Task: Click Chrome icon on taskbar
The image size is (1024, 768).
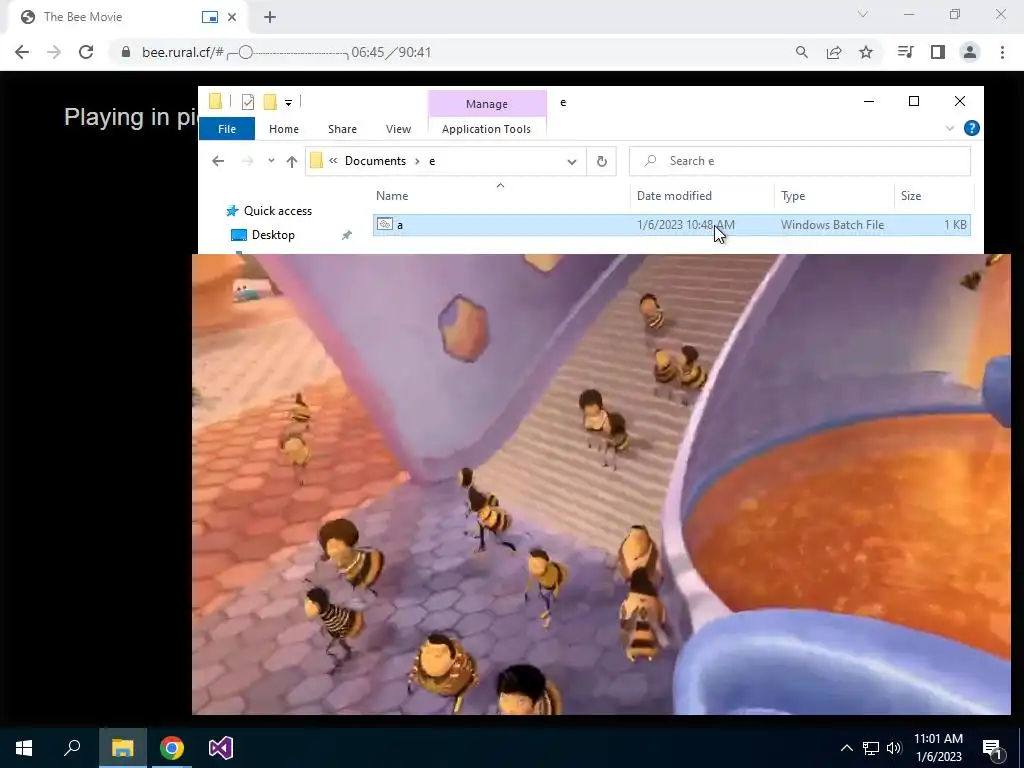Action: [172, 748]
